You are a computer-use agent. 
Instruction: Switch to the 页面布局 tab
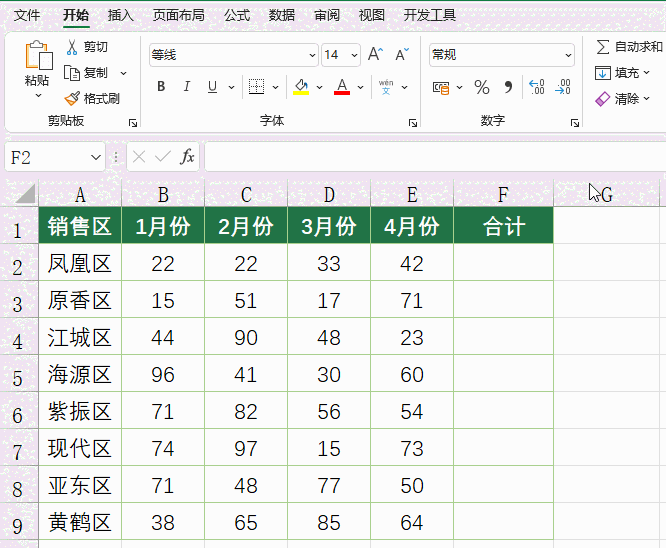[179, 15]
